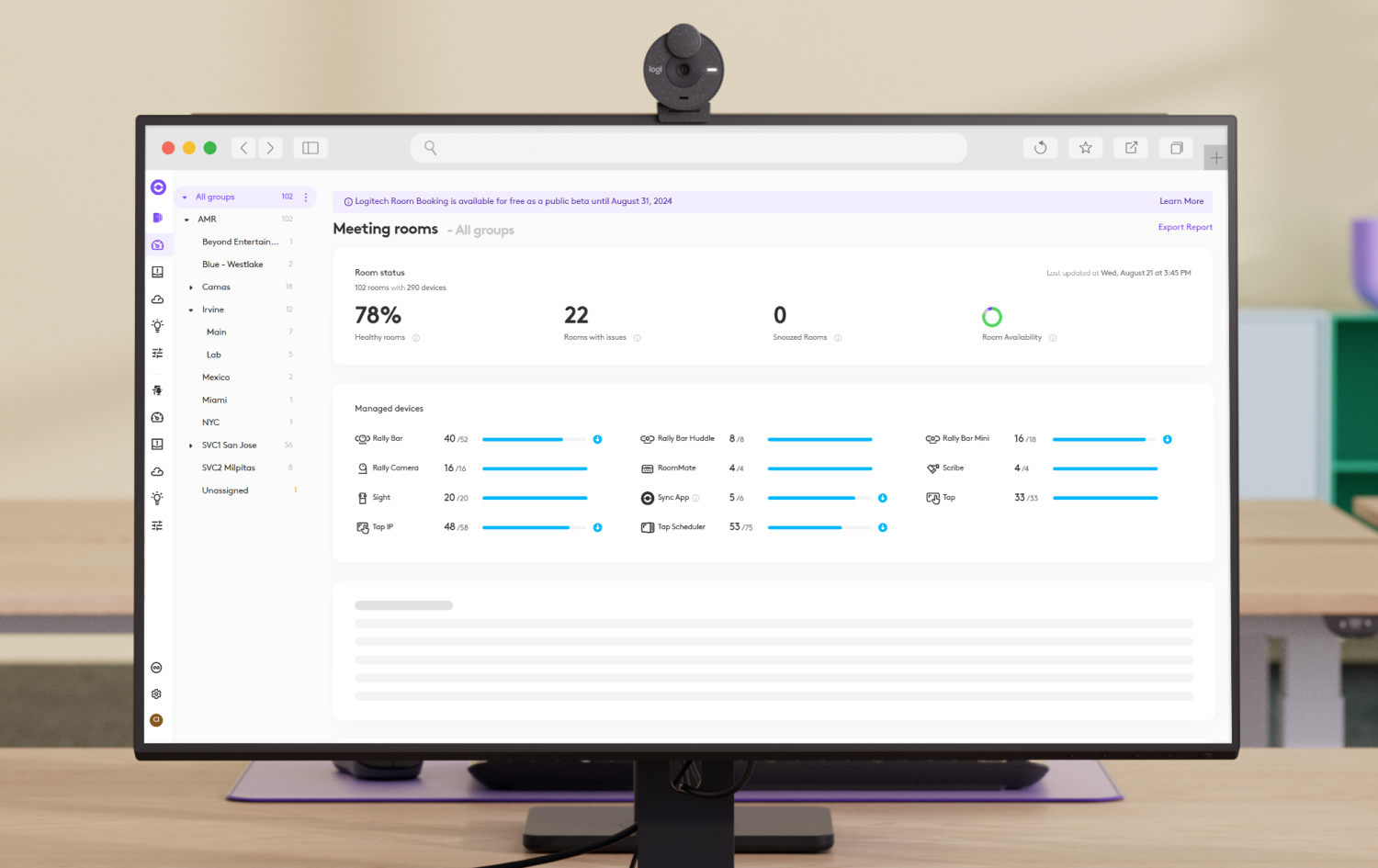Screen dimensions: 1378x868
Task: Open the three-dot menu beside All groups
Action: pyautogui.click(x=306, y=197)
